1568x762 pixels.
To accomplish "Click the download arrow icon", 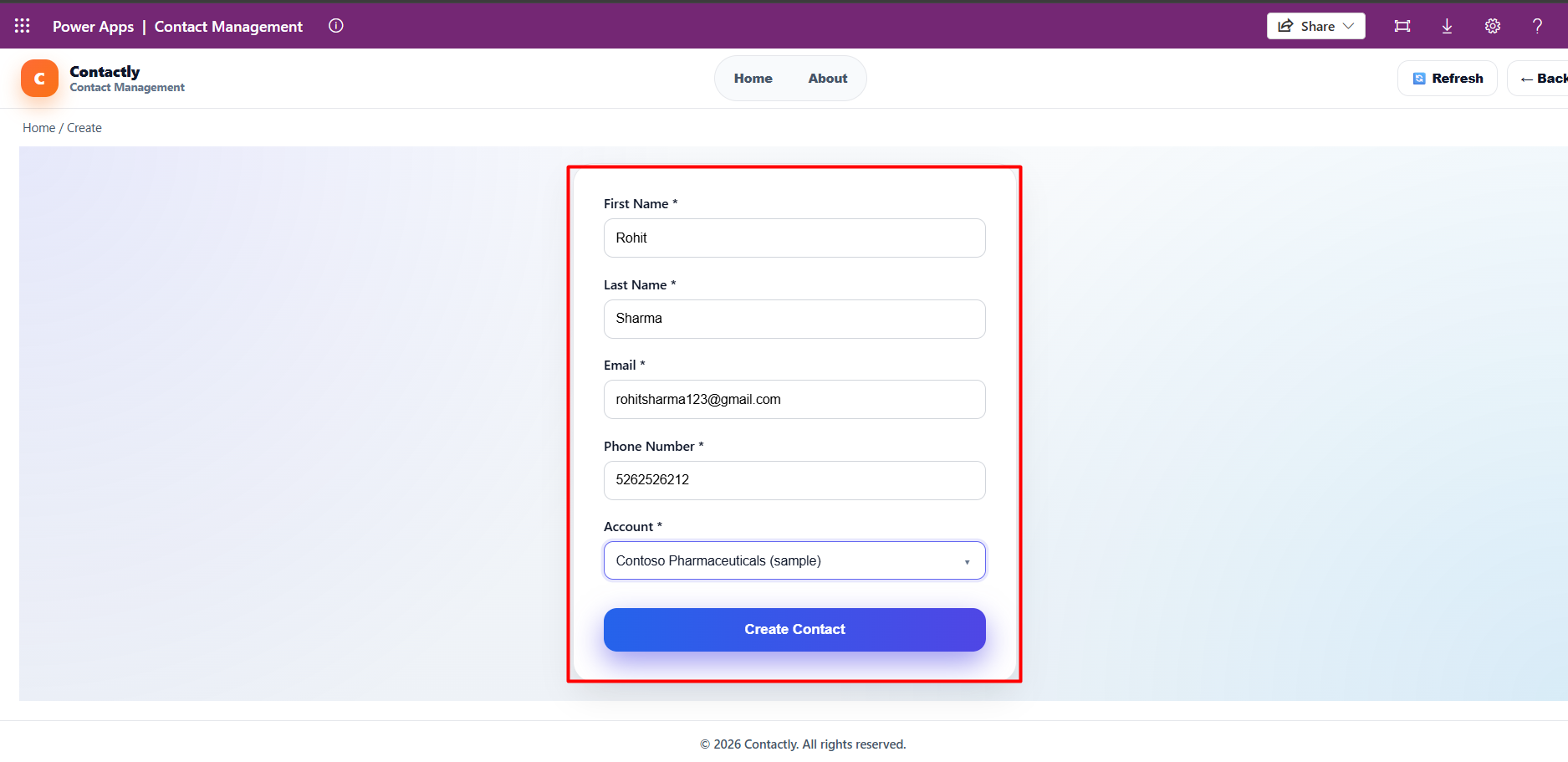I will [1447, 26].
